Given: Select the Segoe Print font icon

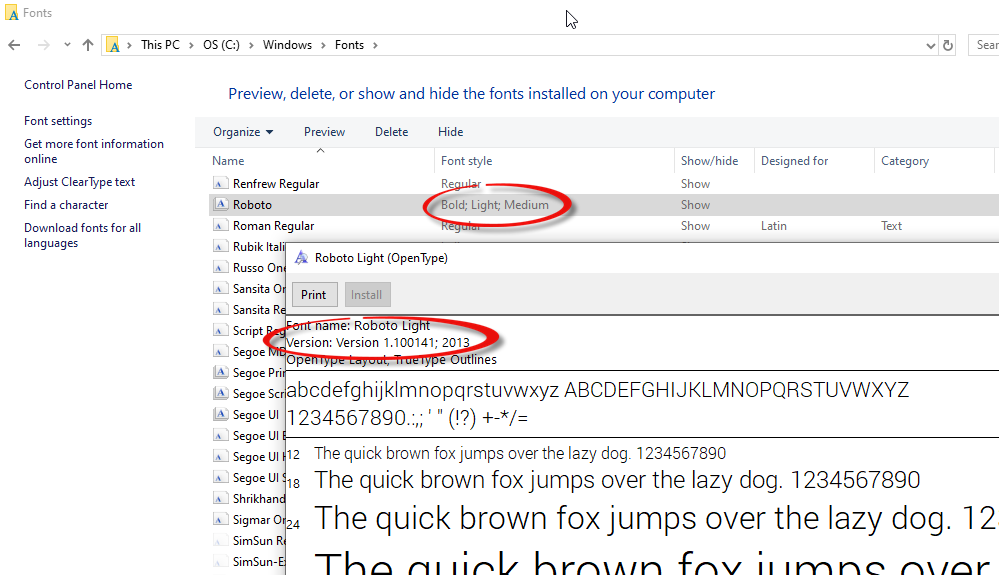Looking at the screenshot, I should (220, 373).
